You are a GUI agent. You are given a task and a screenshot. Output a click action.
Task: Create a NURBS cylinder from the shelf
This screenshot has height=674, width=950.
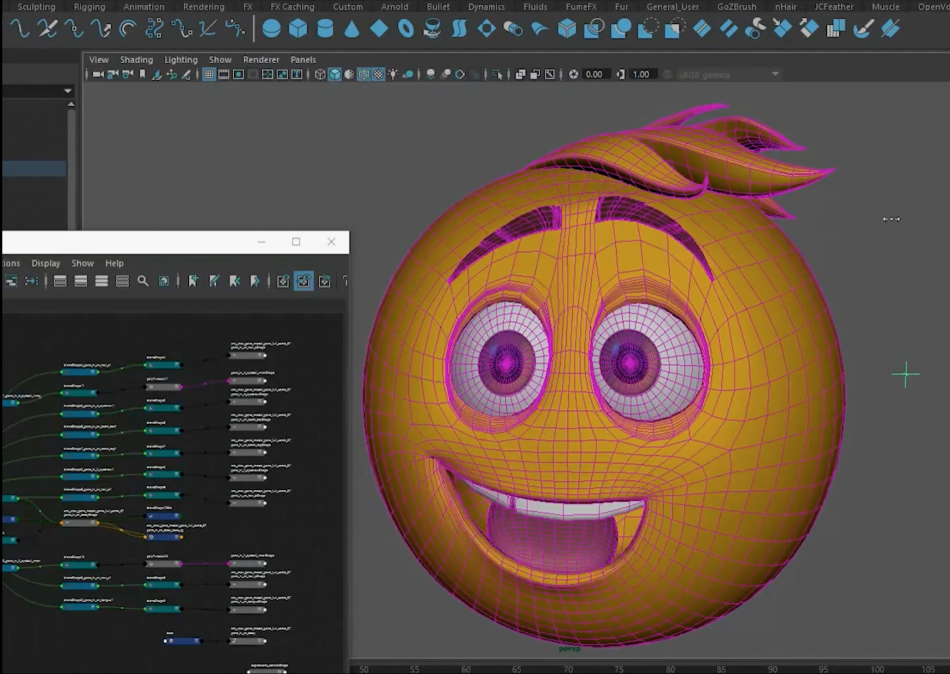[325, 28]
